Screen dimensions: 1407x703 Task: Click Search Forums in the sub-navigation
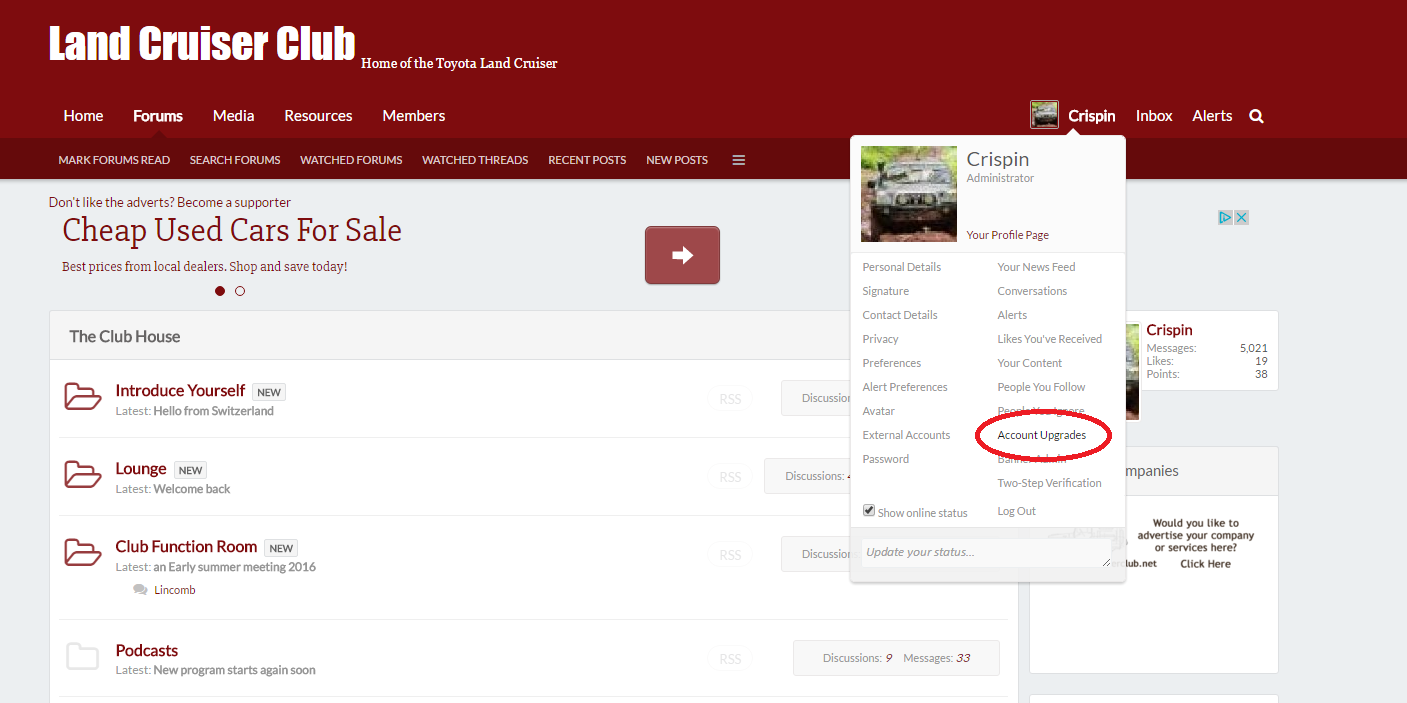pos(235,160)
